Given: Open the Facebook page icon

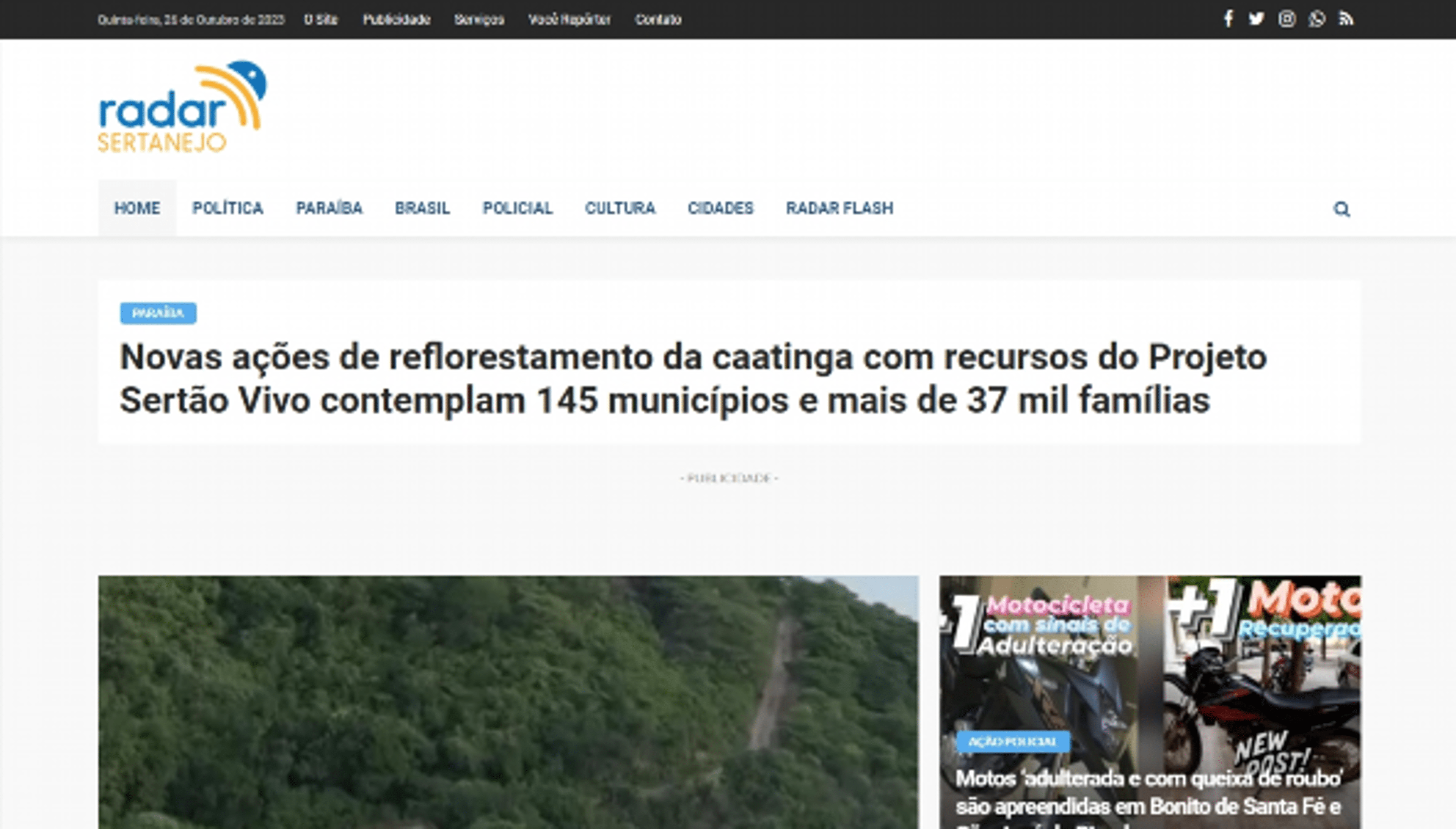Looking at the screenshot, I should point(1228,19).
